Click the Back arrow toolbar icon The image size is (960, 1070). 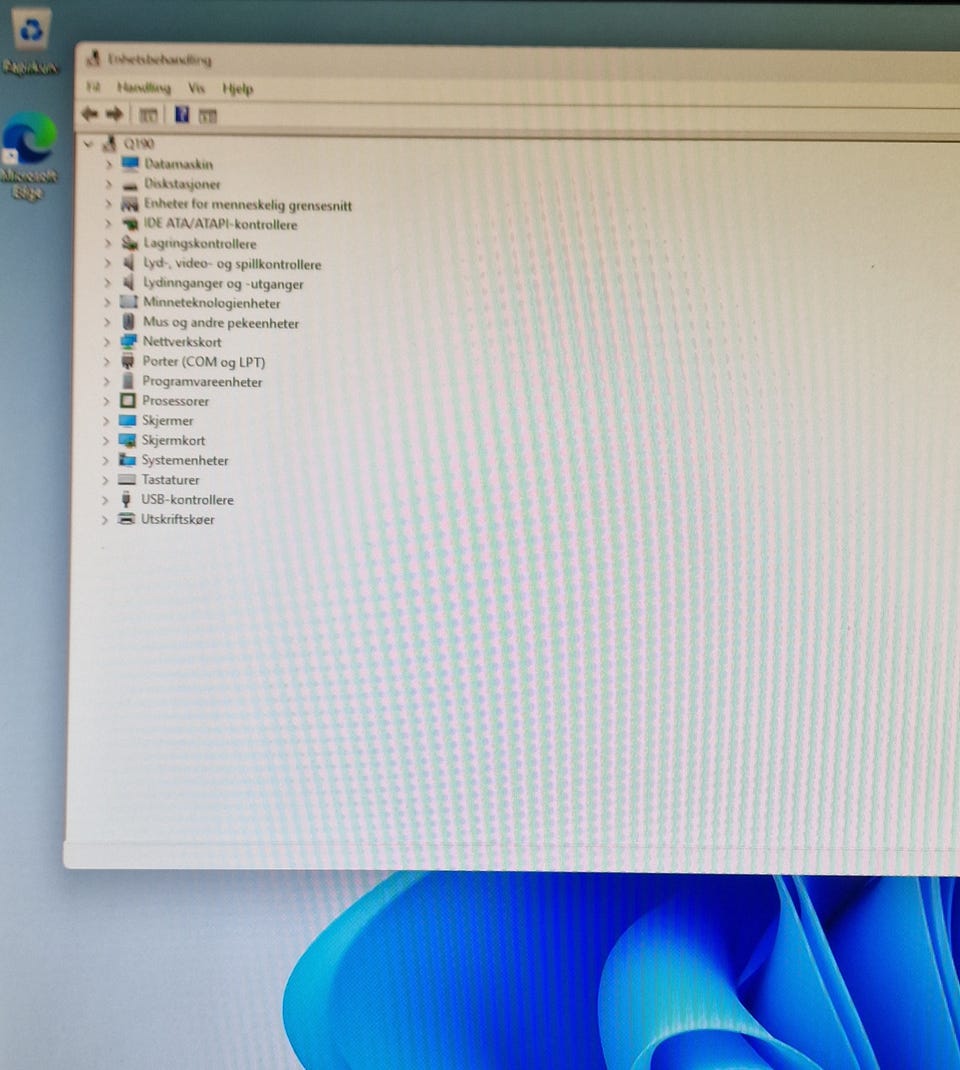90,113
